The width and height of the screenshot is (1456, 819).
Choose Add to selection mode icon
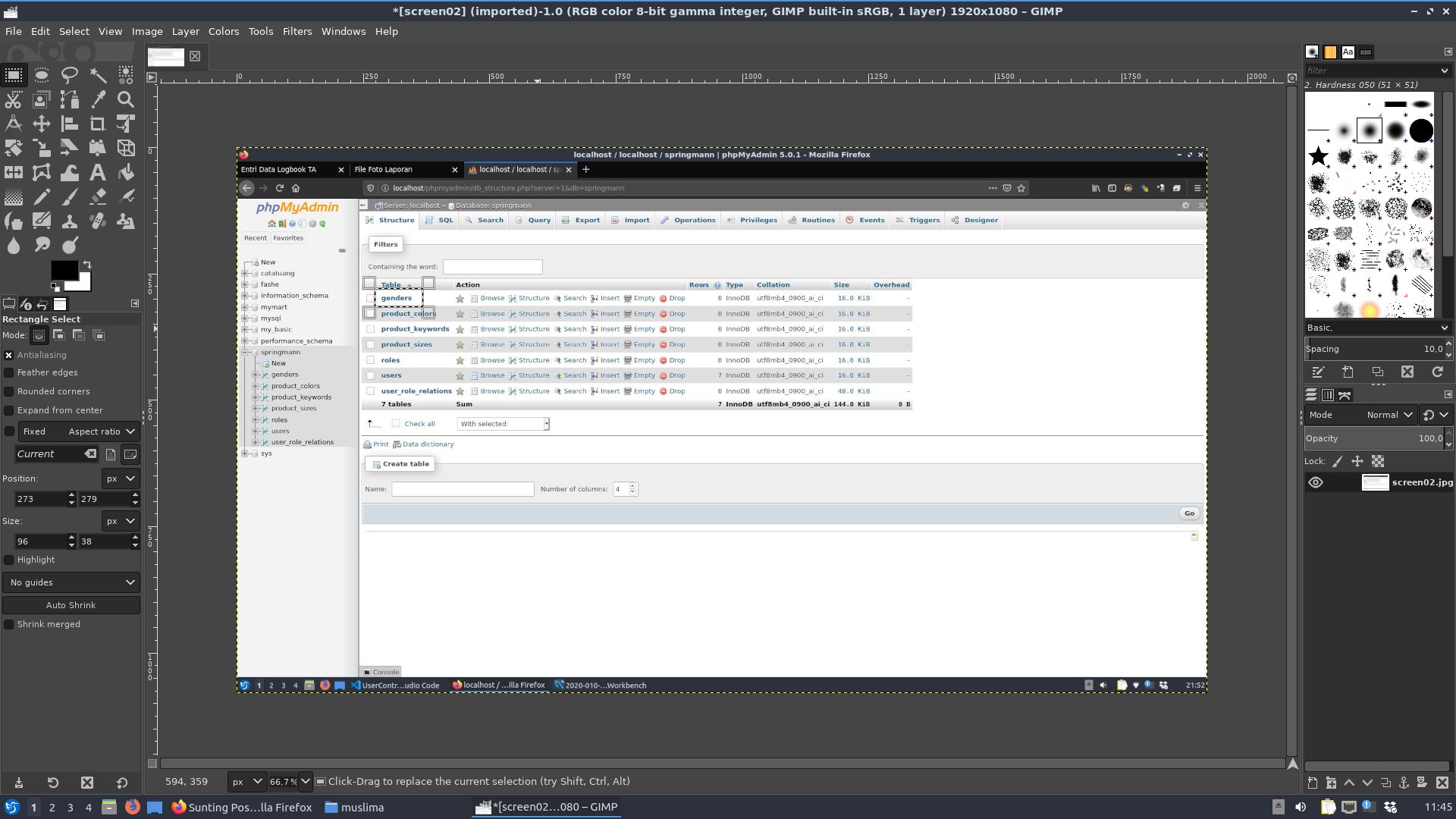[x=59, y=335]
